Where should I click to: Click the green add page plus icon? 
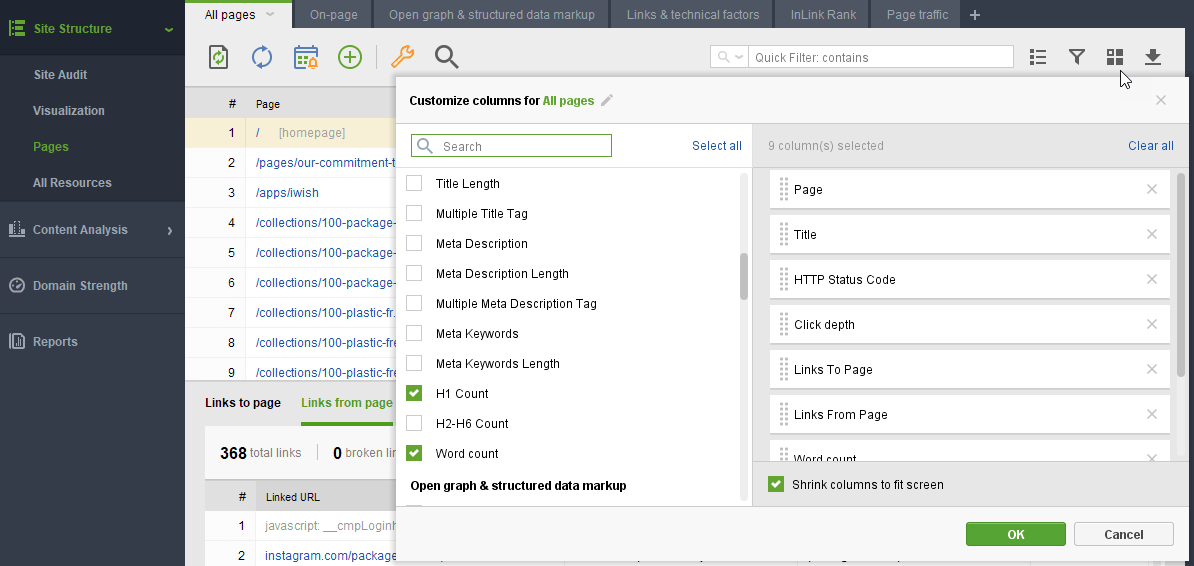click(x=349, y=57)
